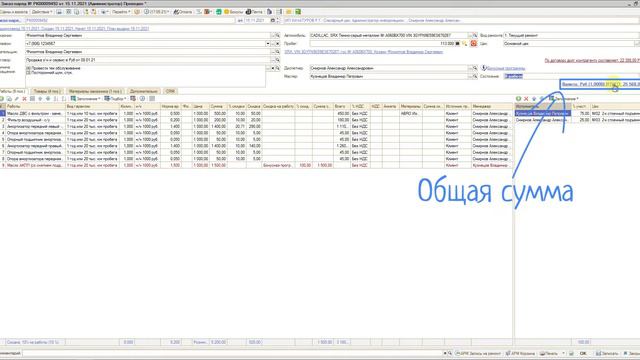Image resolution: width=640 pixels, height=360 pixels.
Task: Click the order date field 15.11.2021
Action: point(257,20)
